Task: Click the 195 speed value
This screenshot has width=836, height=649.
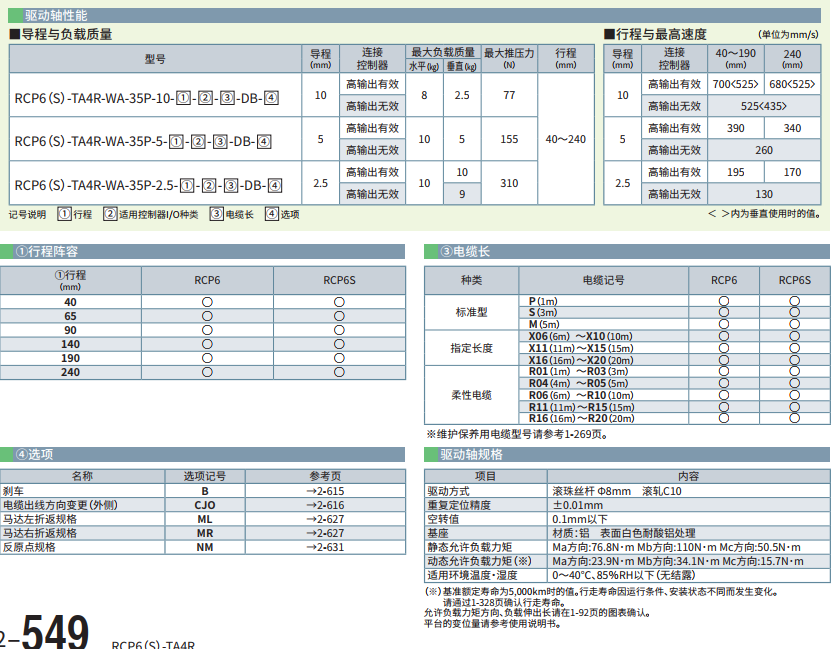Action: coord(736,172)
